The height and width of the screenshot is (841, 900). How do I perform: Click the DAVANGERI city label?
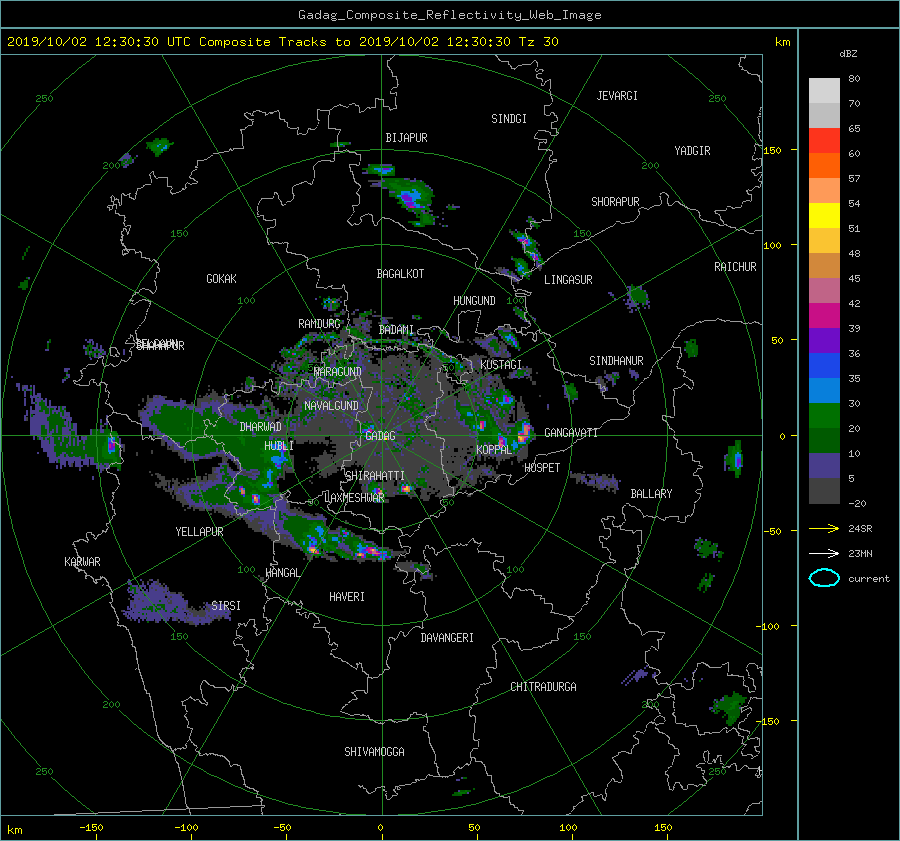[x=447, y=637]
